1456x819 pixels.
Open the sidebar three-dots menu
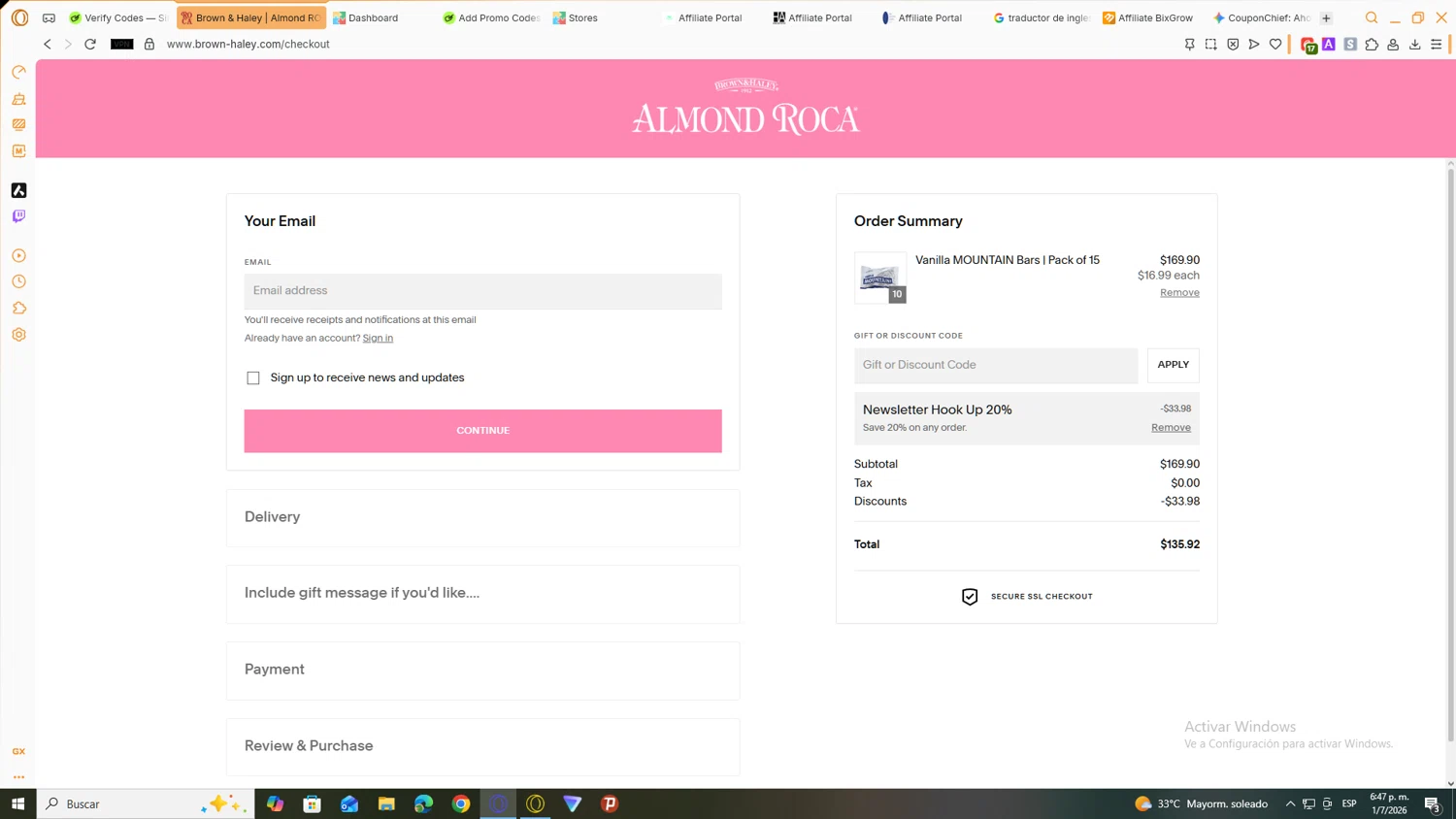coord(18,777)
